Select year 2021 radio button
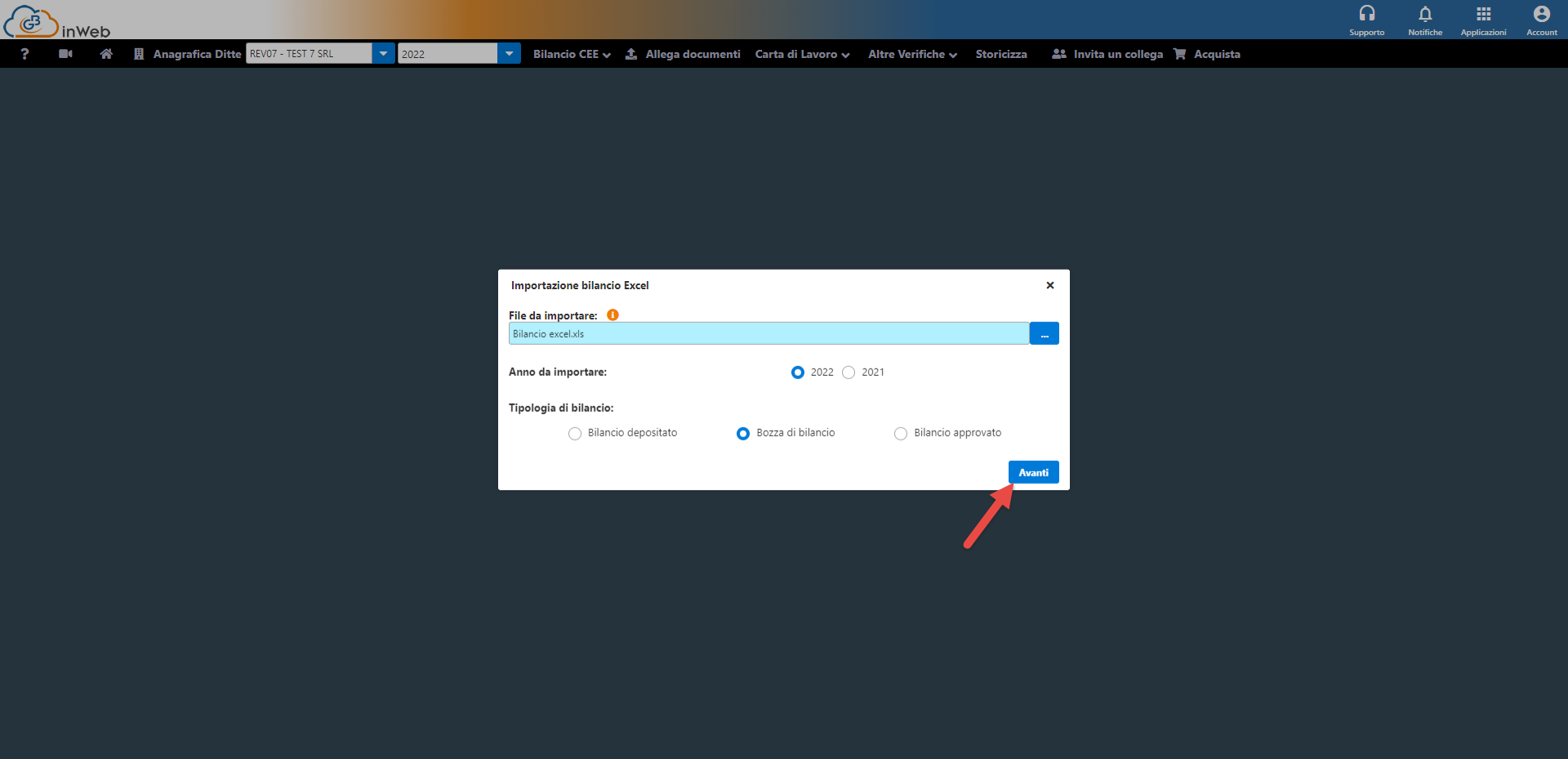The height and width of the screenshot is (759, 1568). pos(849,373)
